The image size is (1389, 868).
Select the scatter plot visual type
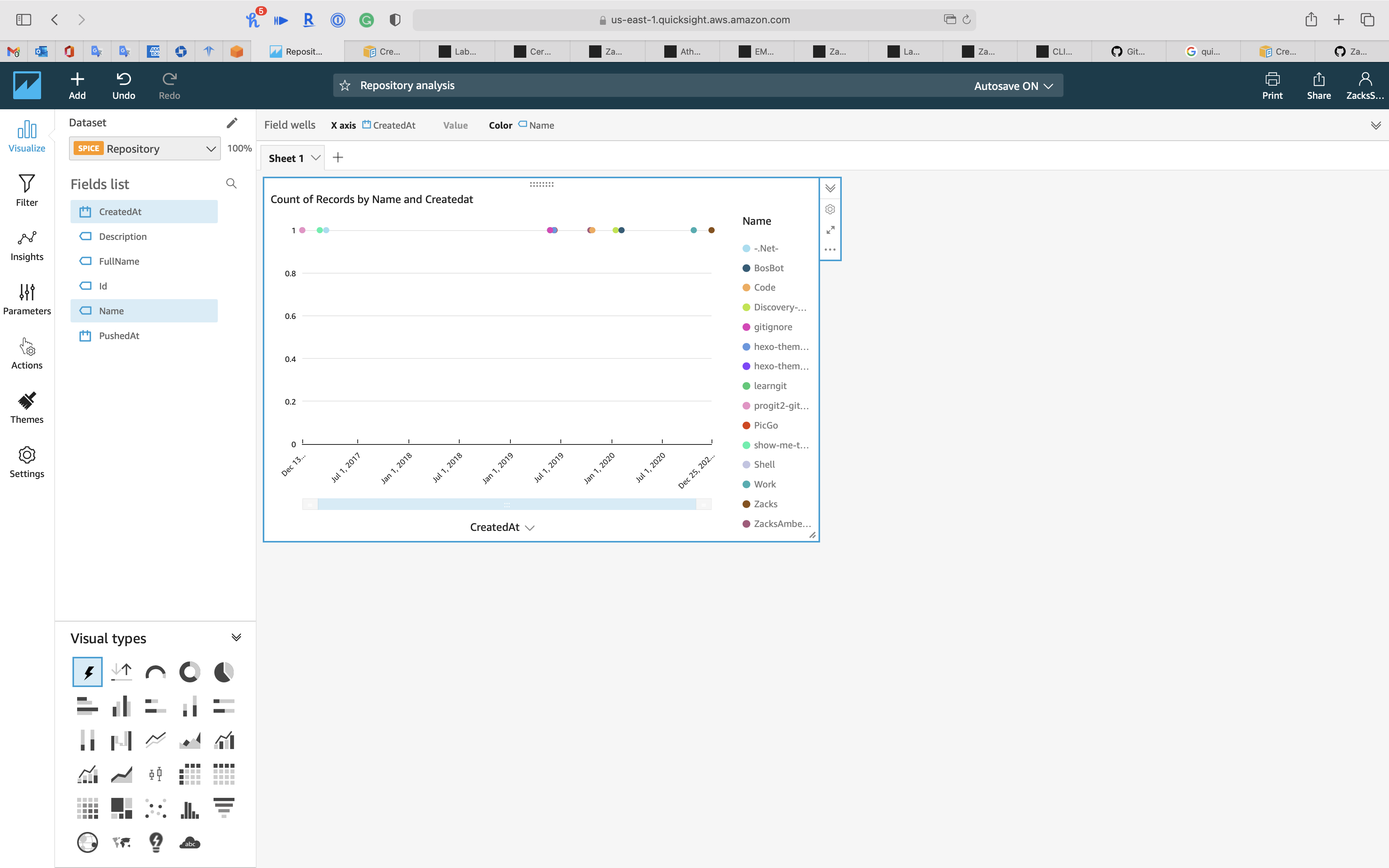point(155,808)
